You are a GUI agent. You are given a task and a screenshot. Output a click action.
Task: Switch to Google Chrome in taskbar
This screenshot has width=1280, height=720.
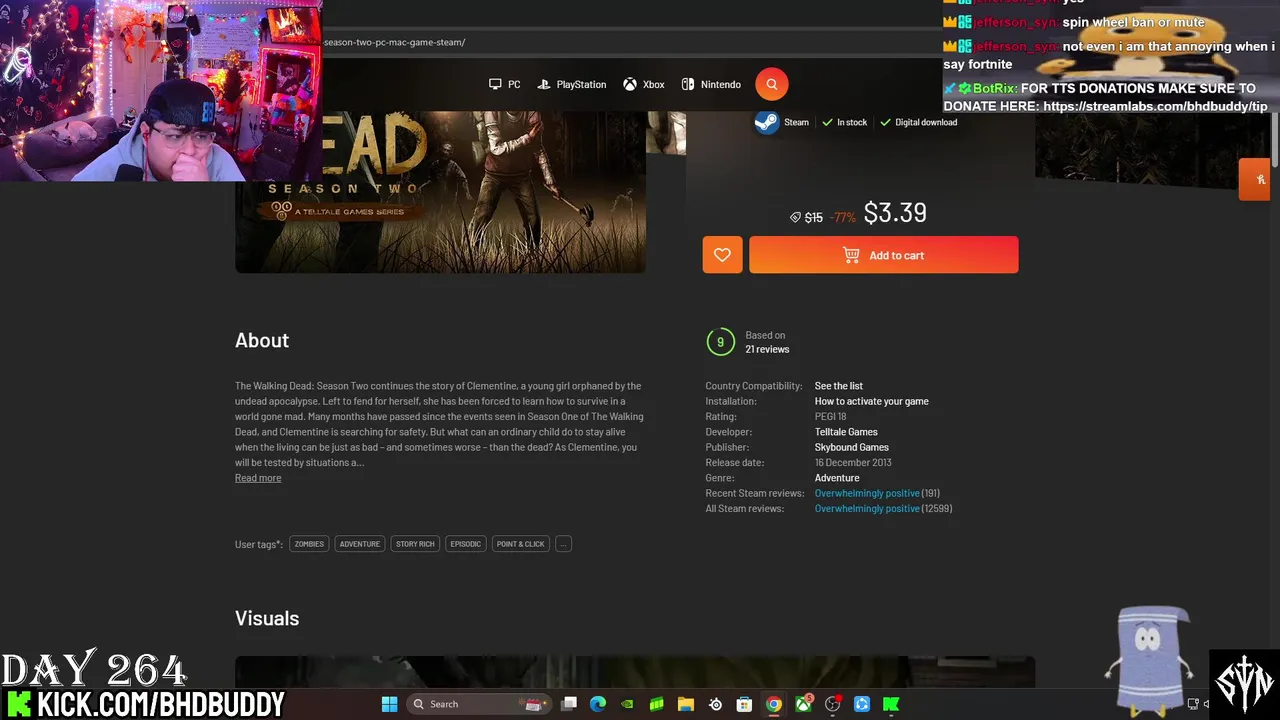coord(773,704)
